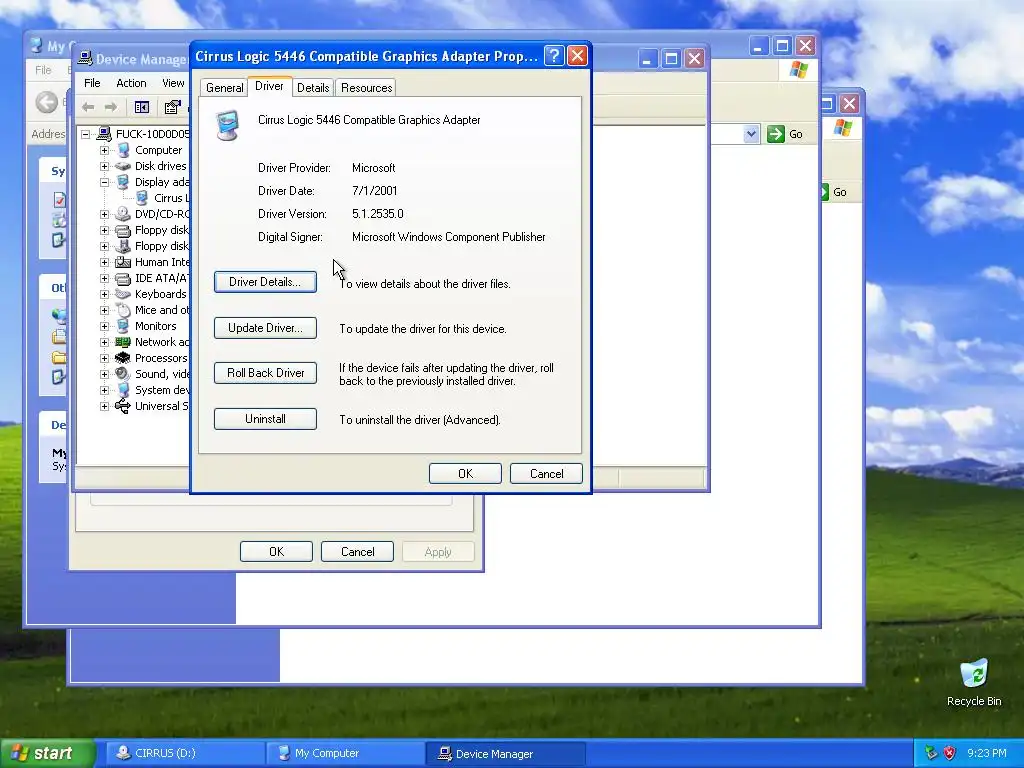Select the Processors icon
Viewport: 1024px width, 768px height.
pyautogui.click(x=123, y=359)
